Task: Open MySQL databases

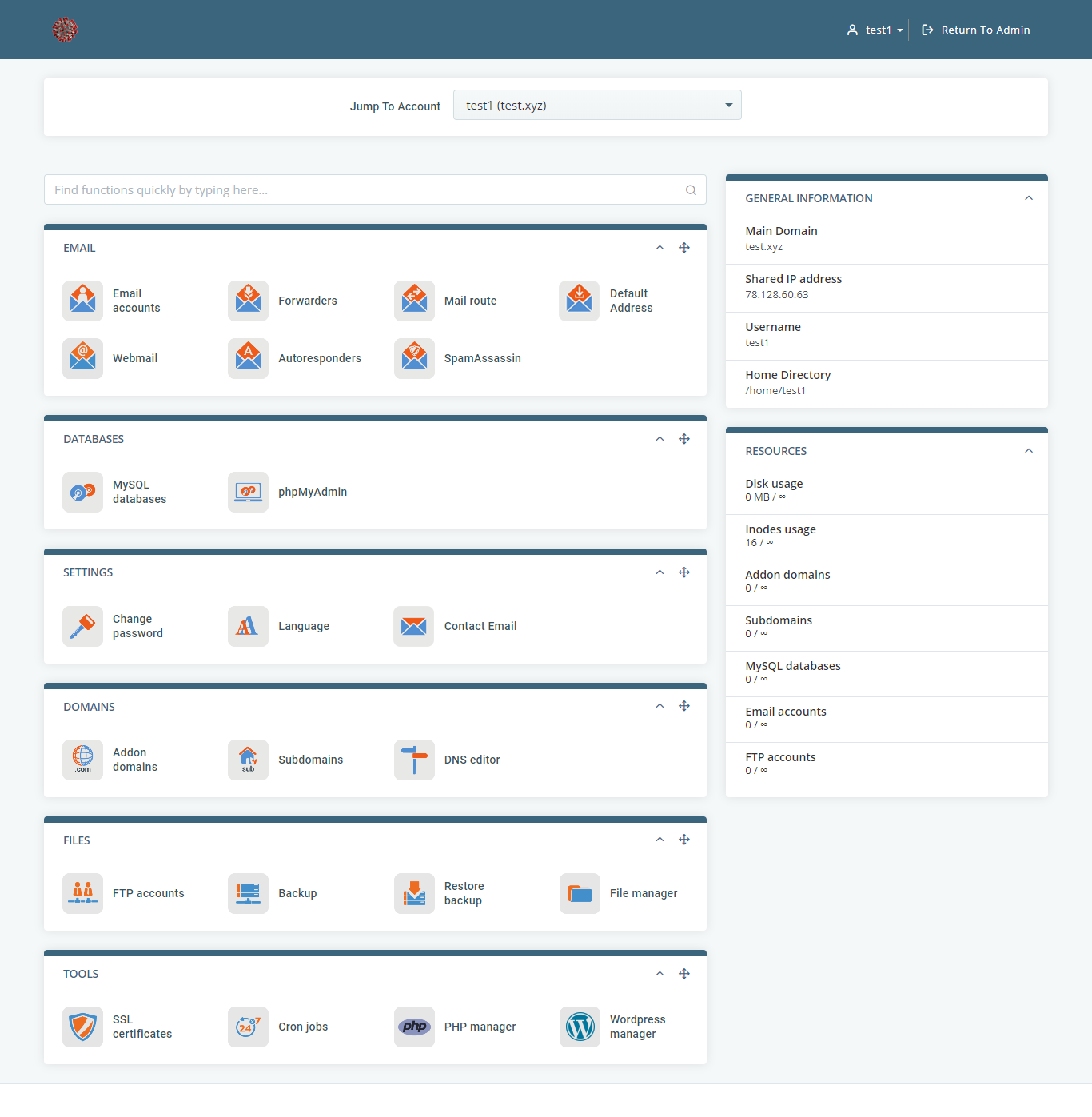Action: pos(82,492)
